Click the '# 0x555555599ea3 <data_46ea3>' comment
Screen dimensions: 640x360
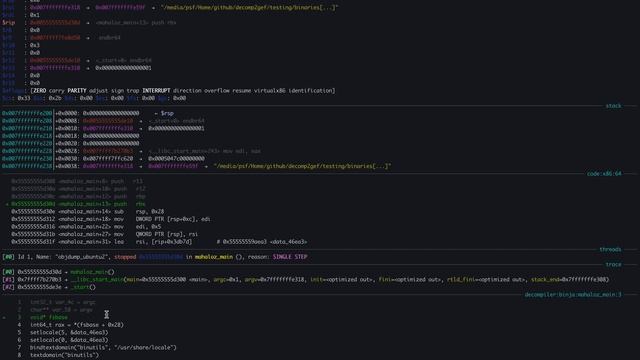pyautogui.click(x=262, y=242)
